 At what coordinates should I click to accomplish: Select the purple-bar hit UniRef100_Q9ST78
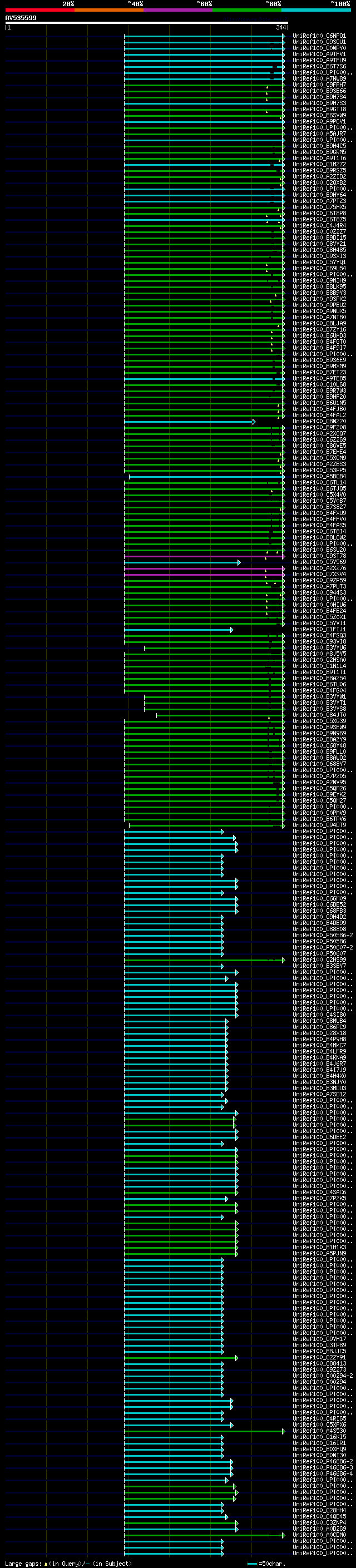click(x=319, y=556)
